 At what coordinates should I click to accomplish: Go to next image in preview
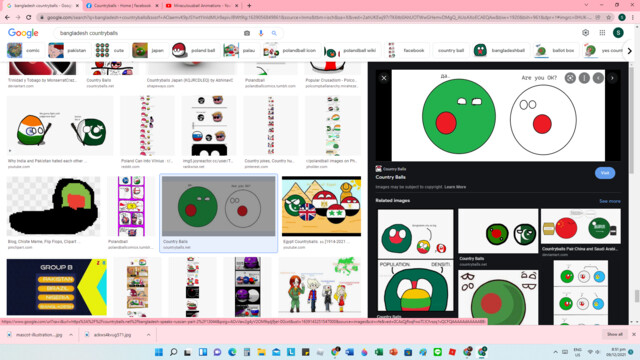612,78
